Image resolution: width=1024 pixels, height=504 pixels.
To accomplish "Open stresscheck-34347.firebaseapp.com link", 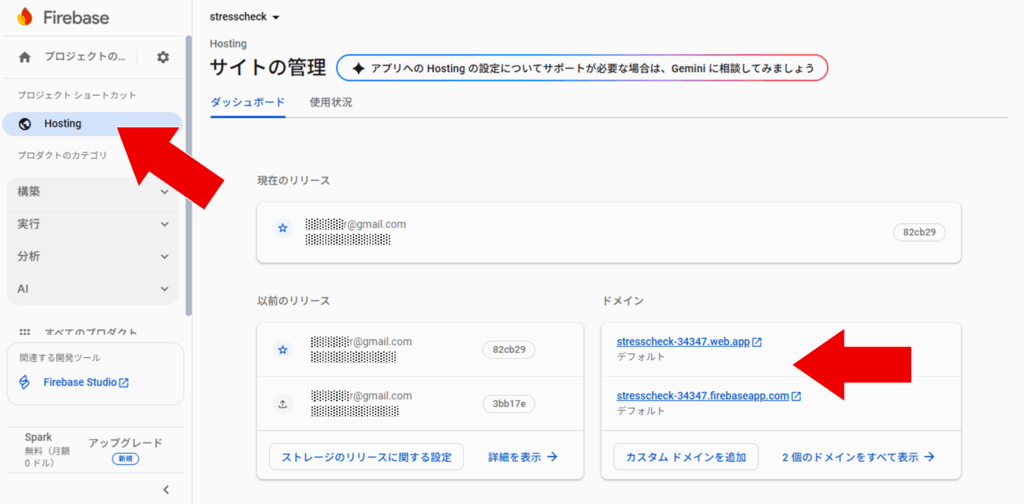I will tap(703, 396).
